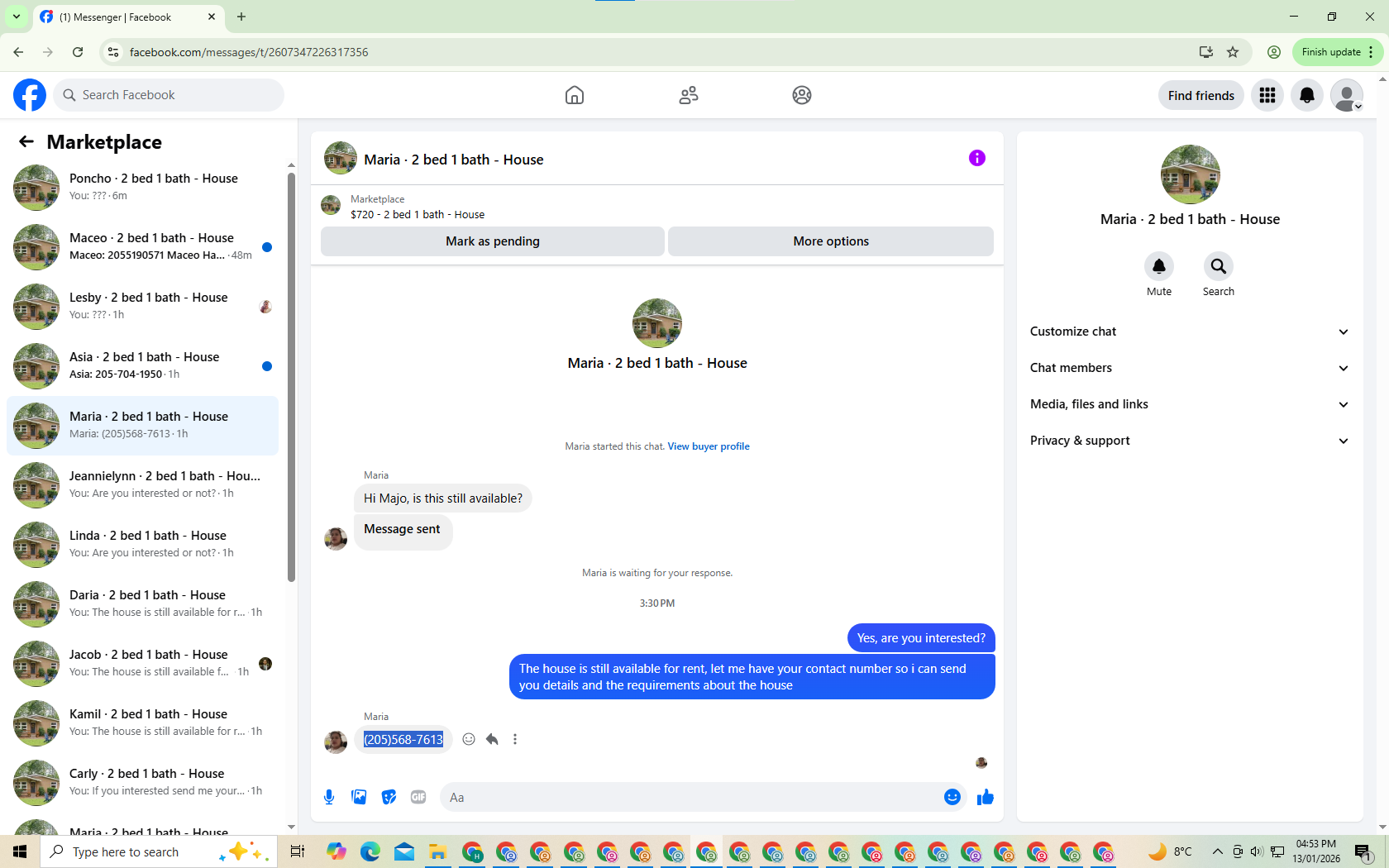1389x868 pixels.
Task: Install app icon in address bar
Action: [1206, 52]
